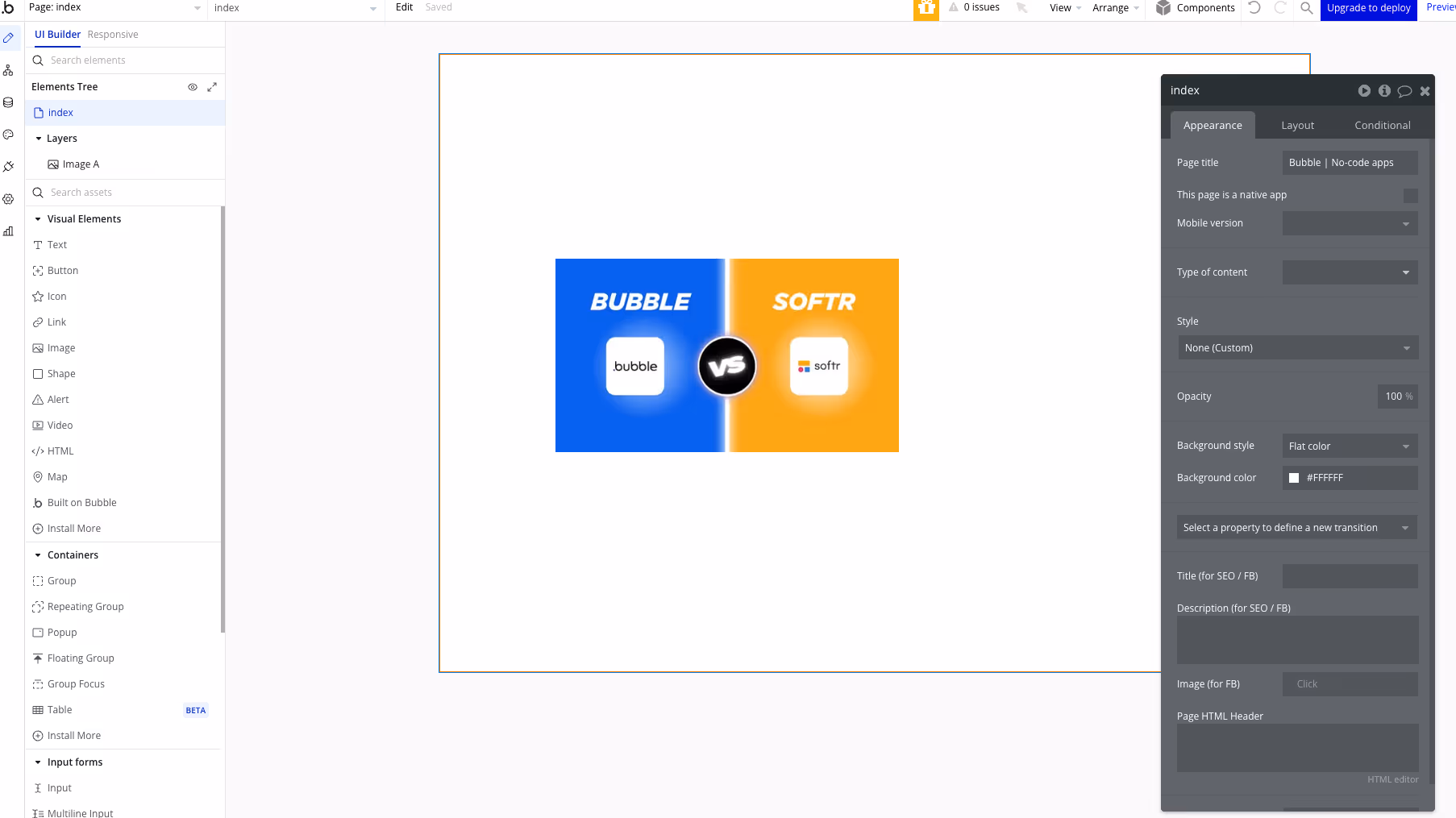Select the UI Builder tab
The width and height of the screenshot is (1456, 818).
[x=57, y=35]
